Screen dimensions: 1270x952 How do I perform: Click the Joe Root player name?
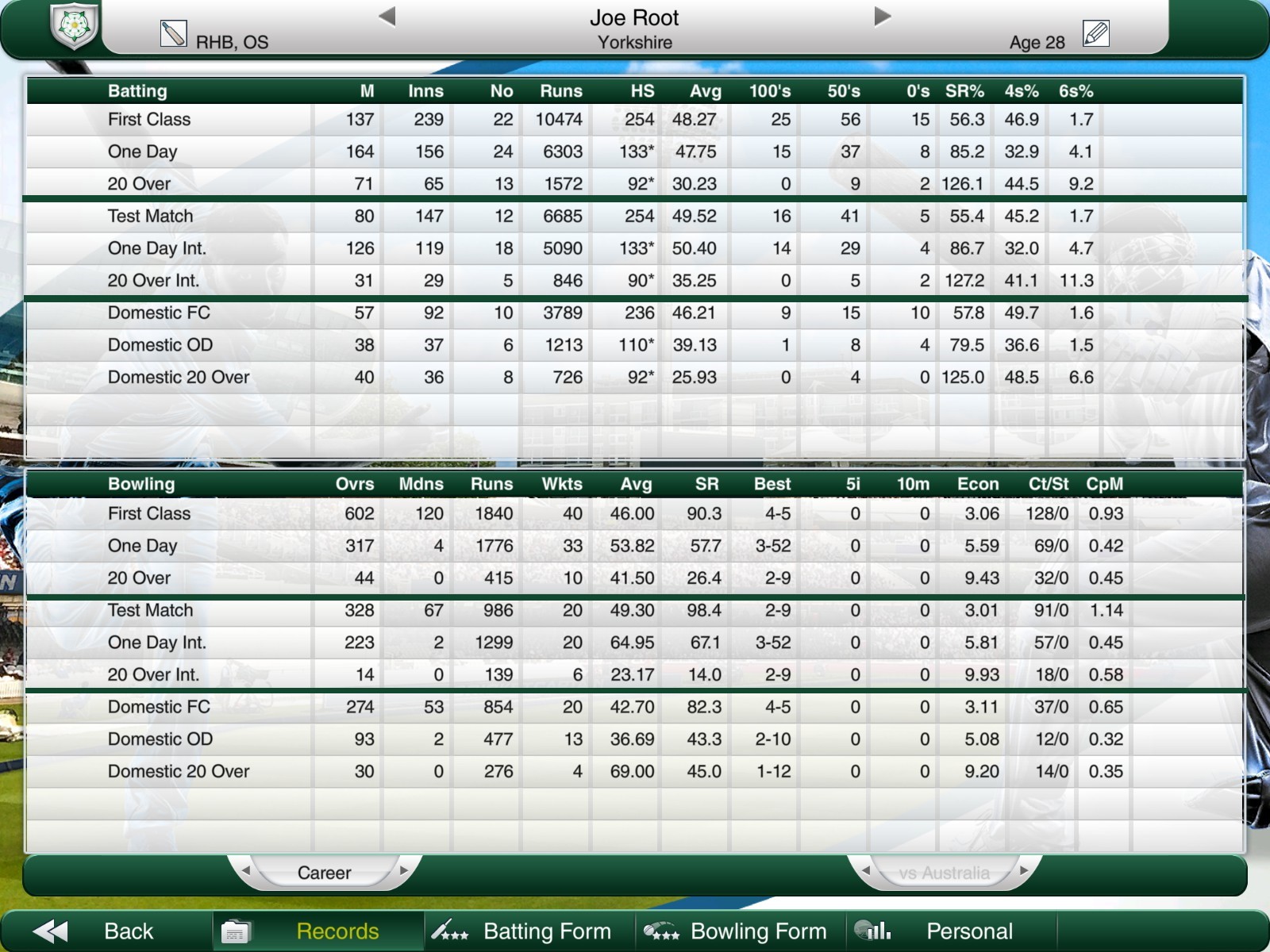pyautogui.click(x=634, y=17)
